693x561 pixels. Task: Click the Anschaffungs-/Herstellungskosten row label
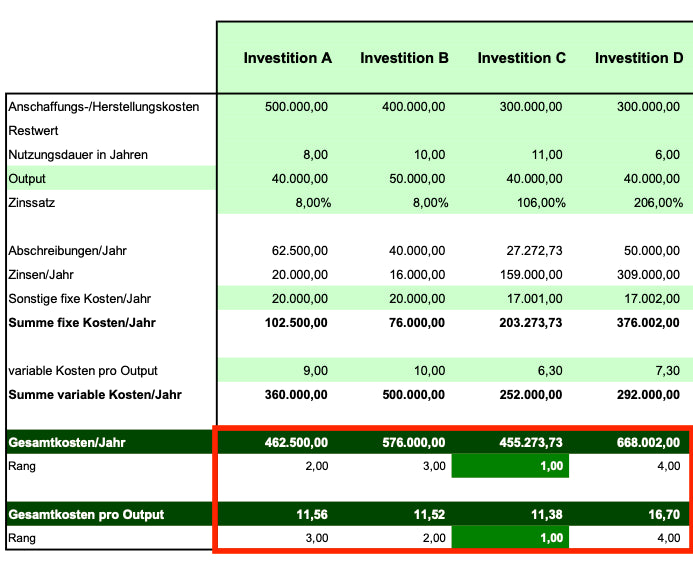[x=104, y=106]
